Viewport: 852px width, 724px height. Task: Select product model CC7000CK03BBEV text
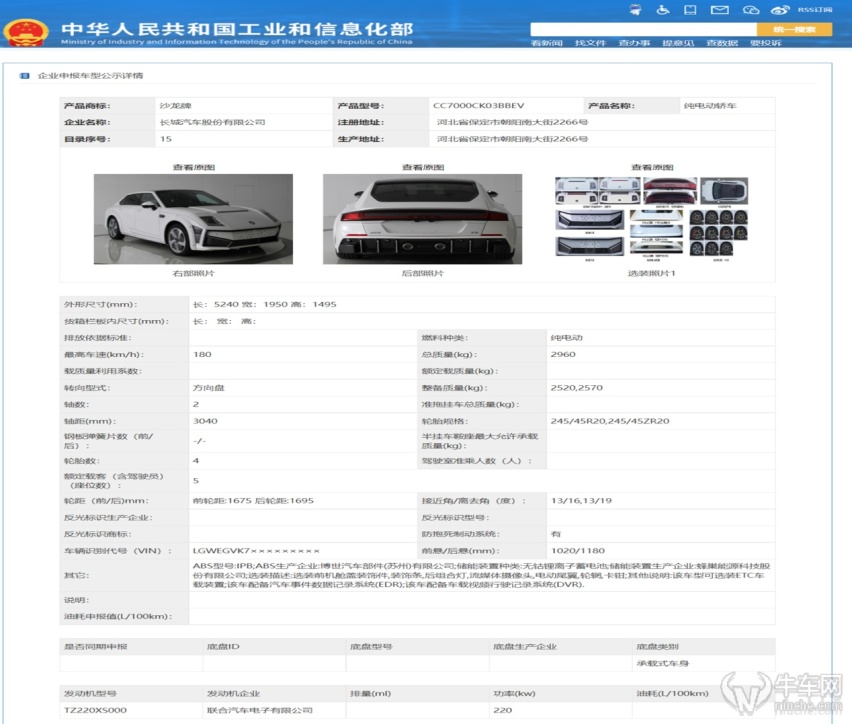[x=478, y=106]
